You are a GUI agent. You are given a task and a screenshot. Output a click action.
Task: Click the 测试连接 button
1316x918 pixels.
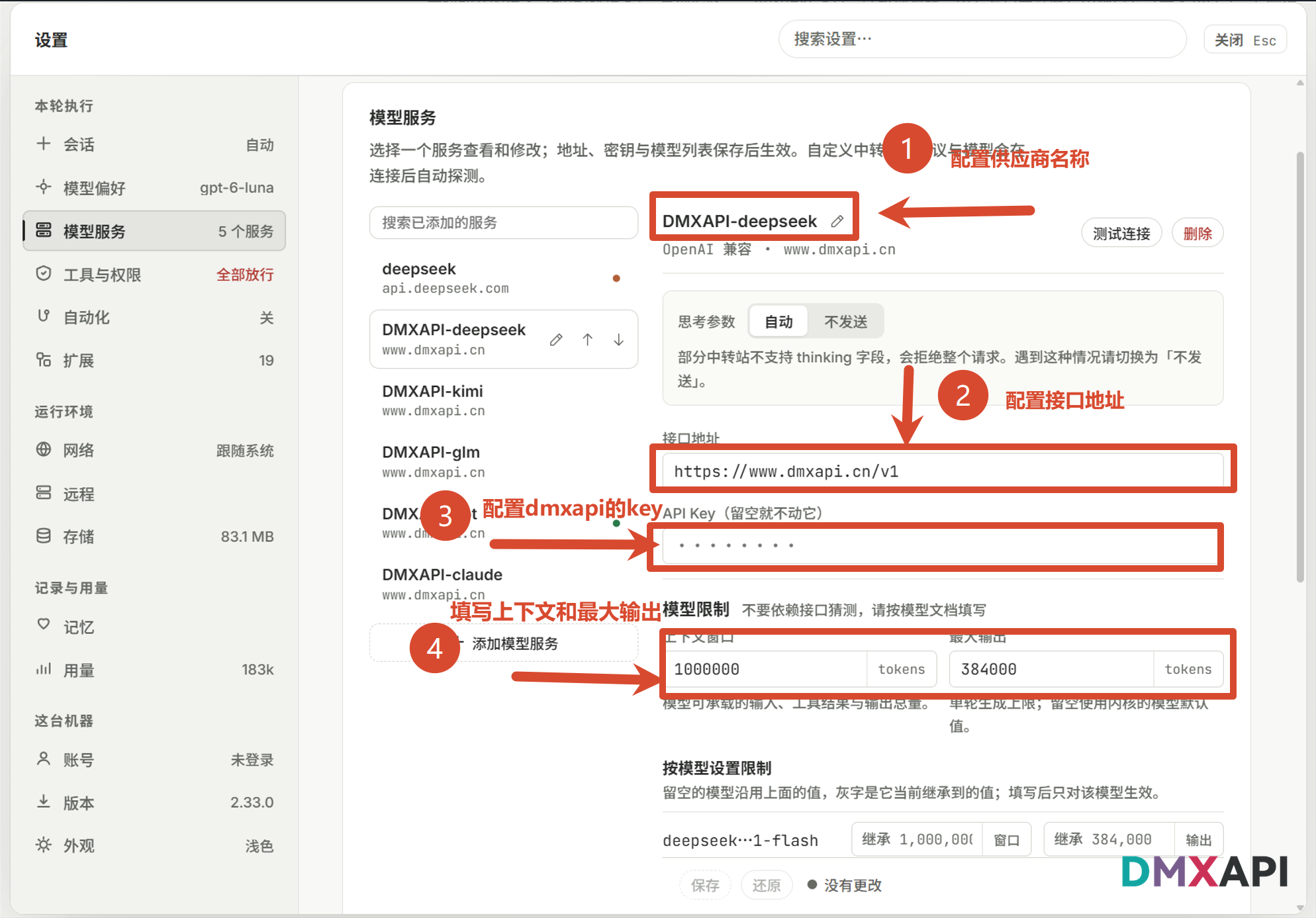(x=1121, y=233)
